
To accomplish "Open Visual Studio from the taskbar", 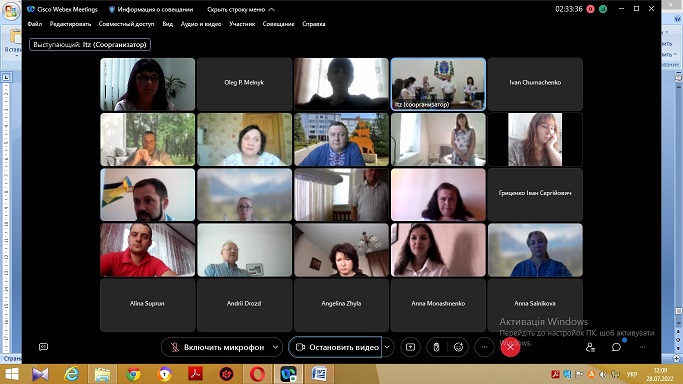I will pyautogui.click(x=41, y=374).
